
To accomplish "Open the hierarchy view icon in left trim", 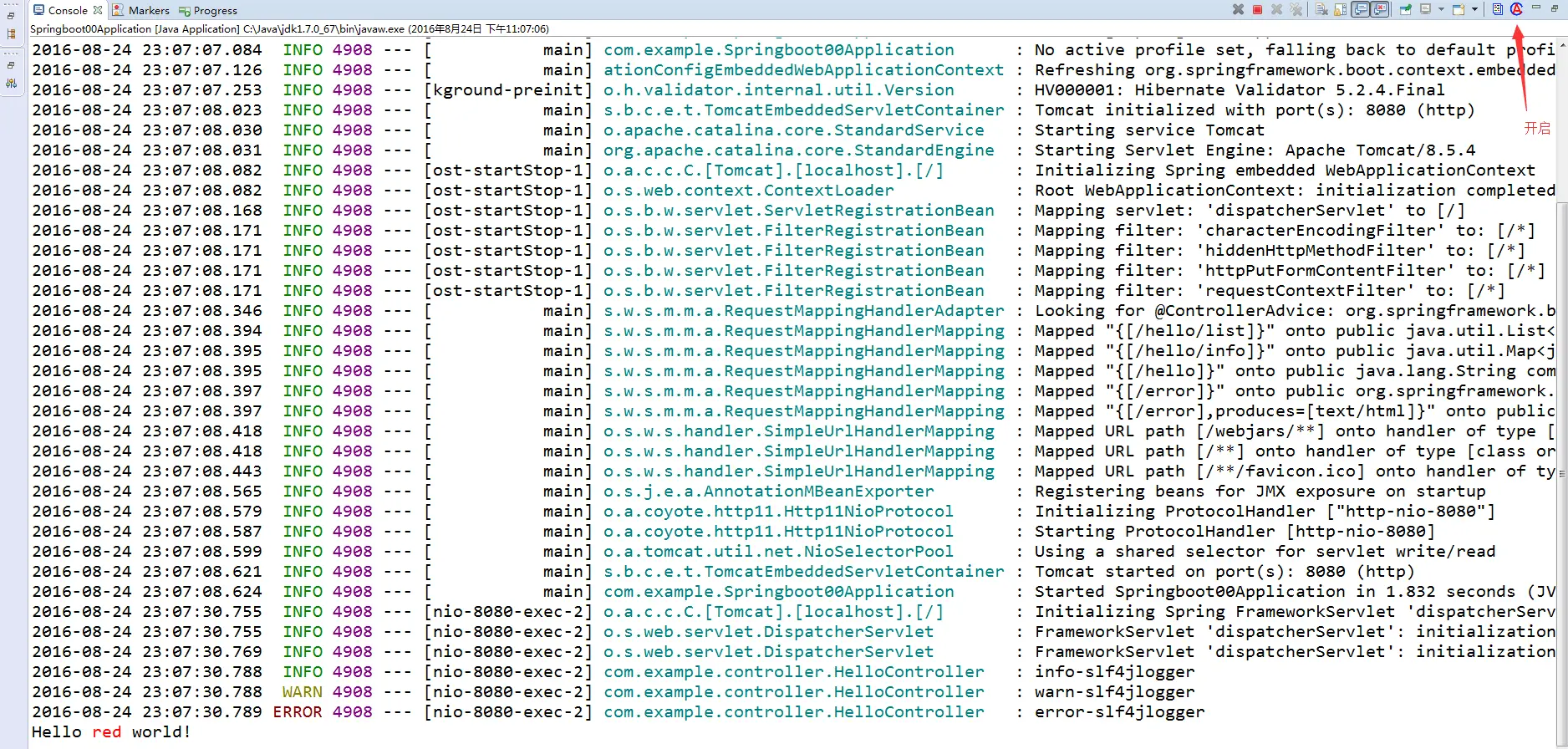I will click(11, 34).
